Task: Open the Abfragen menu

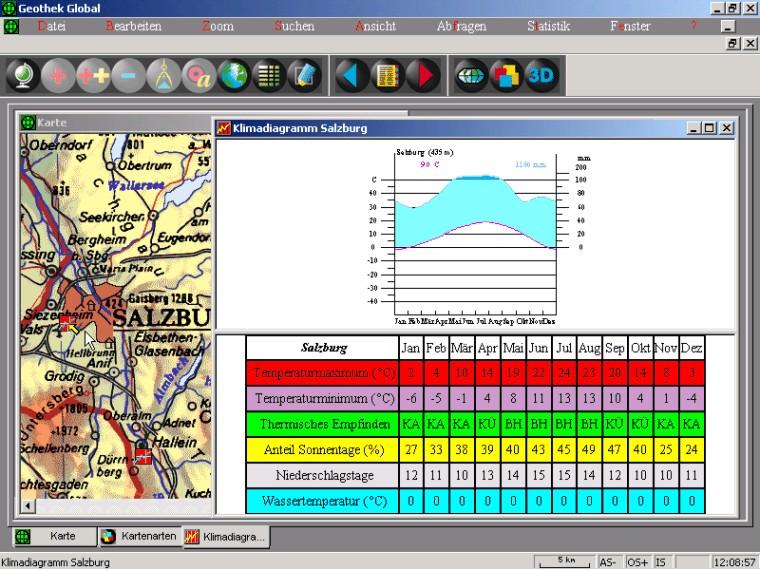Action: (x=461, y=26)
